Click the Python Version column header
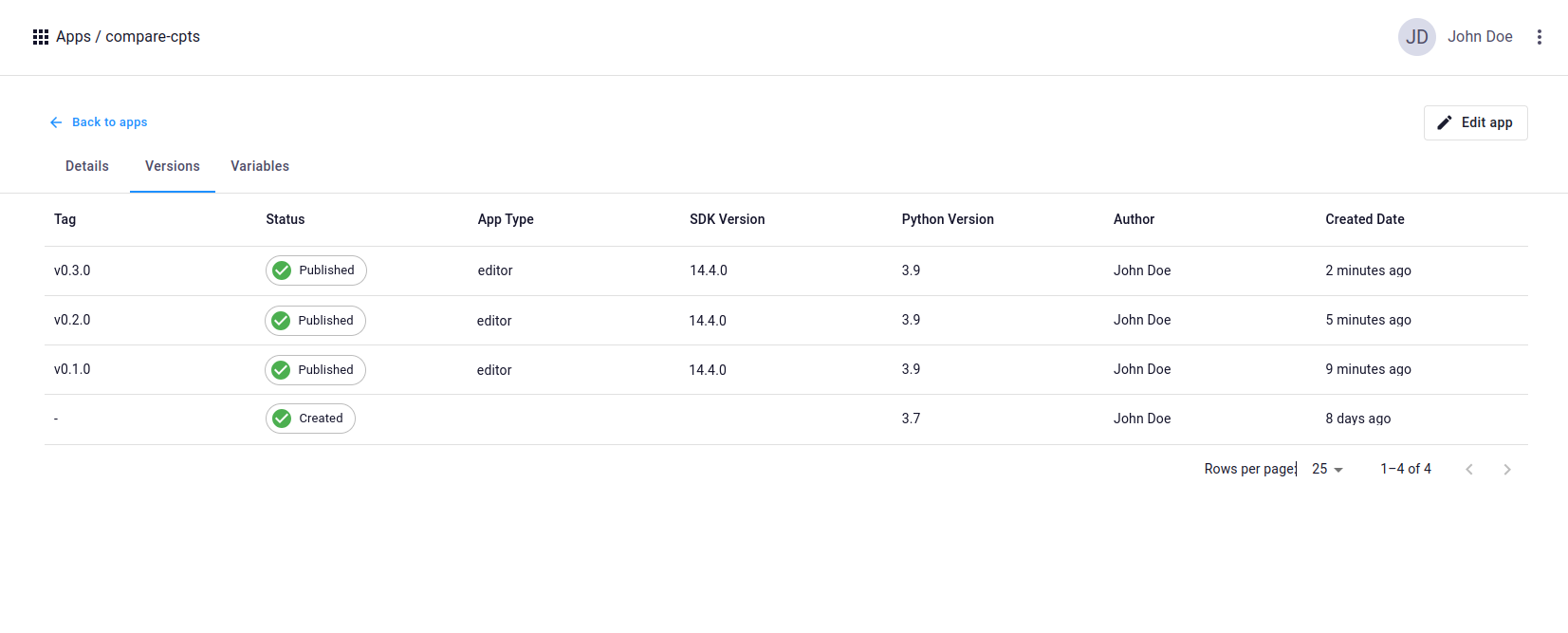Screen dimensions: 1568x633 click(x=948, y=219)
